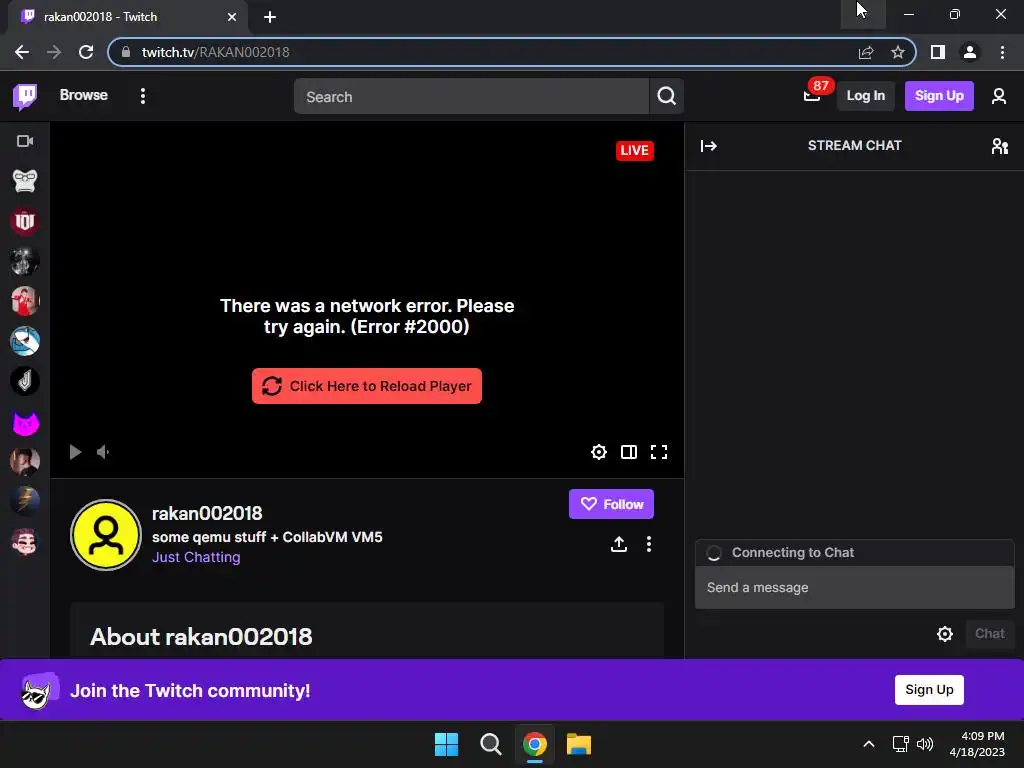This screenshot has height=768, width=1024.
Task: Click the red LIVE indicator badge
Action: tap(634, 150)
